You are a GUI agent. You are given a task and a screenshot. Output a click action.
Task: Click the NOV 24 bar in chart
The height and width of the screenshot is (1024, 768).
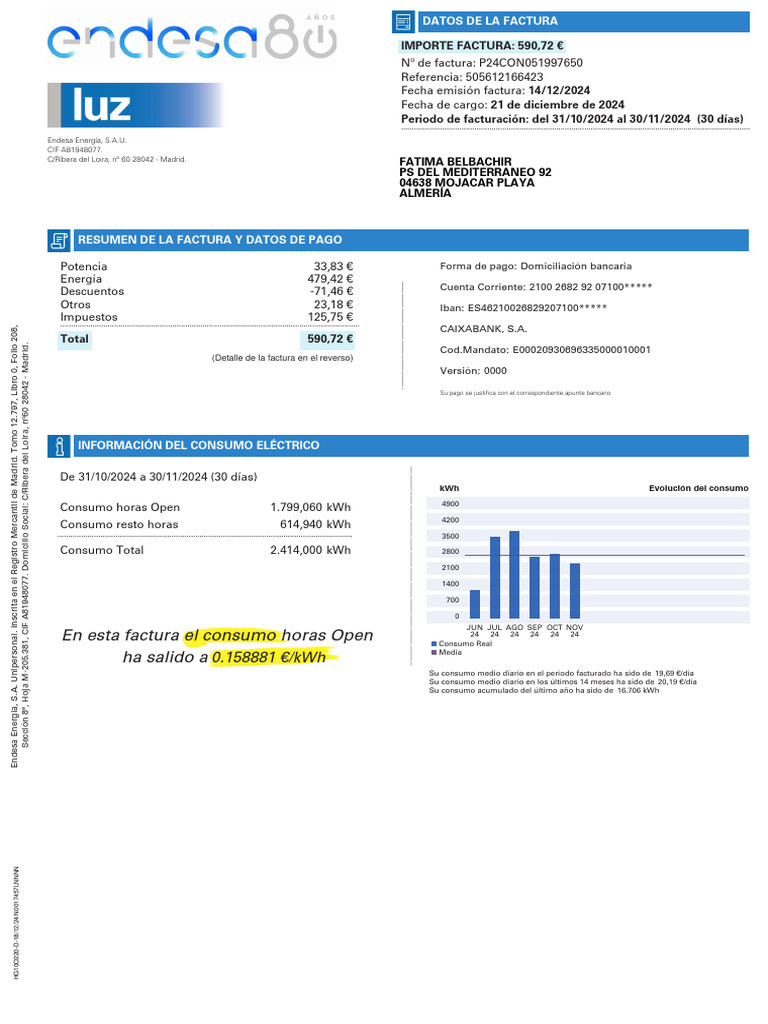pos(575,592)
